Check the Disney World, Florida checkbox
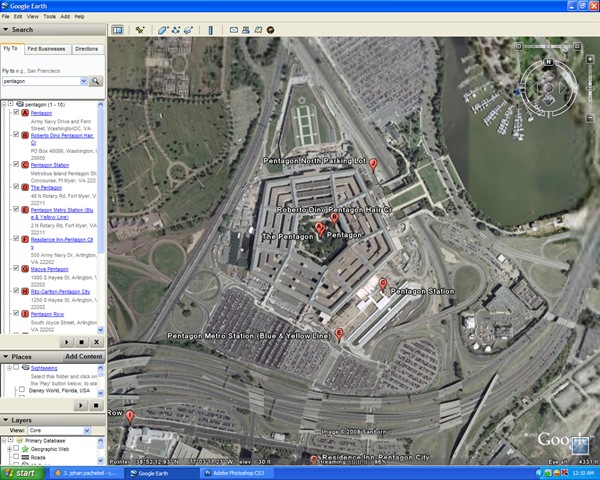The width and height of the screenshot is (600, 480). [22, 390]
